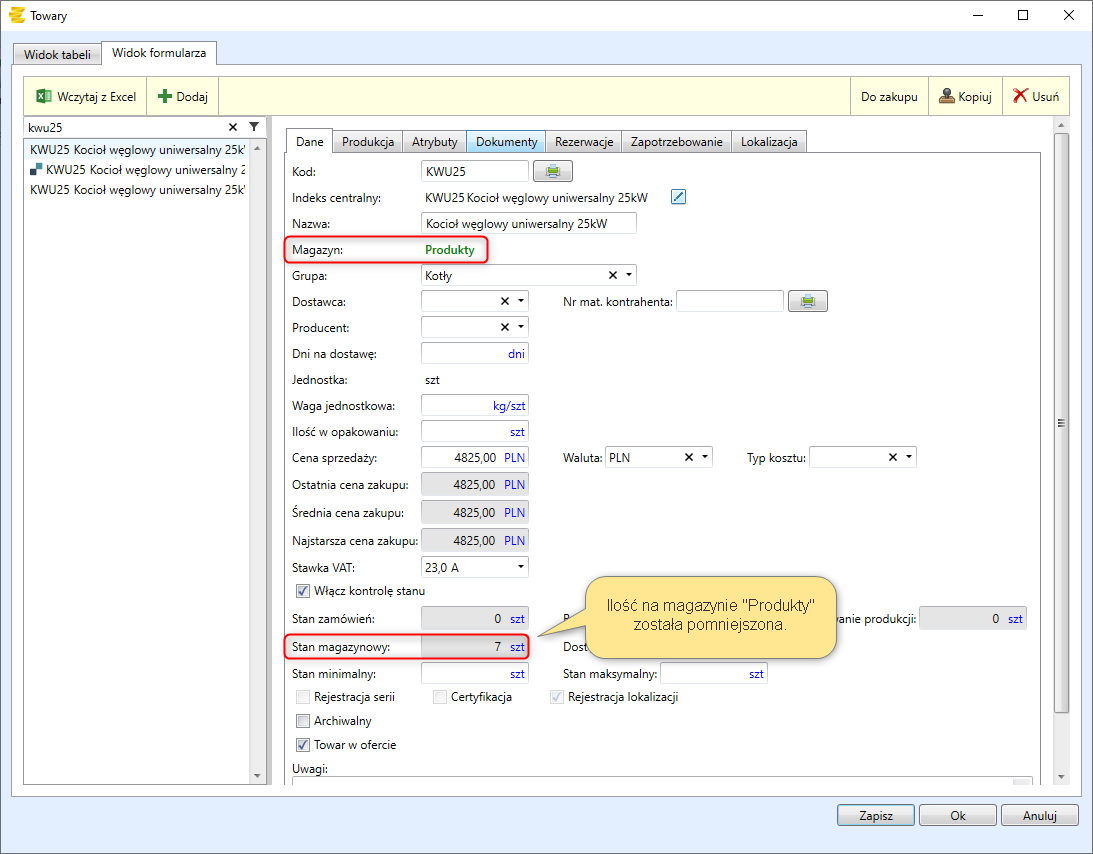Edit Indeks centralny with the pencil icon
The height and width of the screenshot is (854, 1093).
pyautogui.click(x=678, y=197)
